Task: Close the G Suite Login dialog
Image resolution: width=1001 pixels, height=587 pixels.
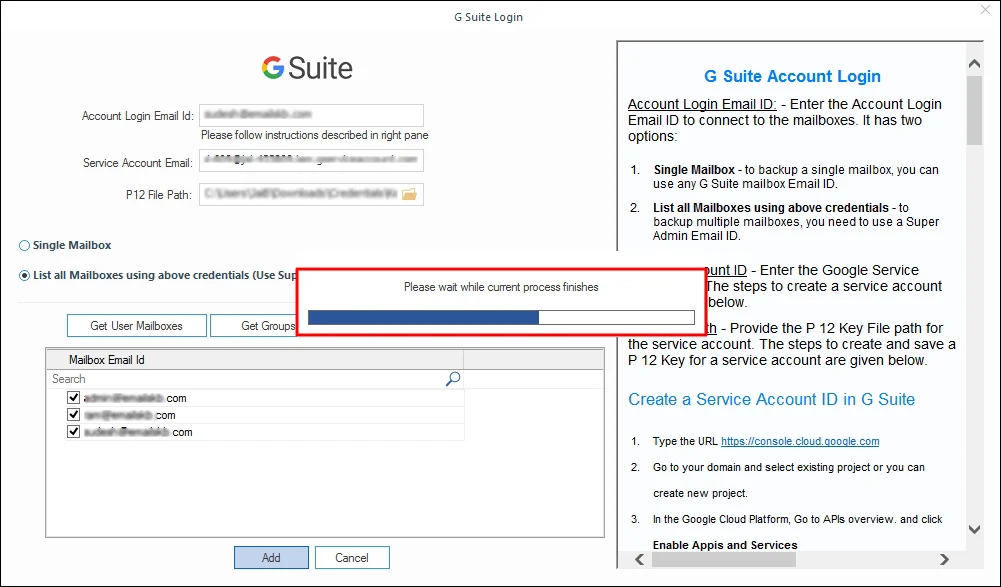Action: coord(986,10)
